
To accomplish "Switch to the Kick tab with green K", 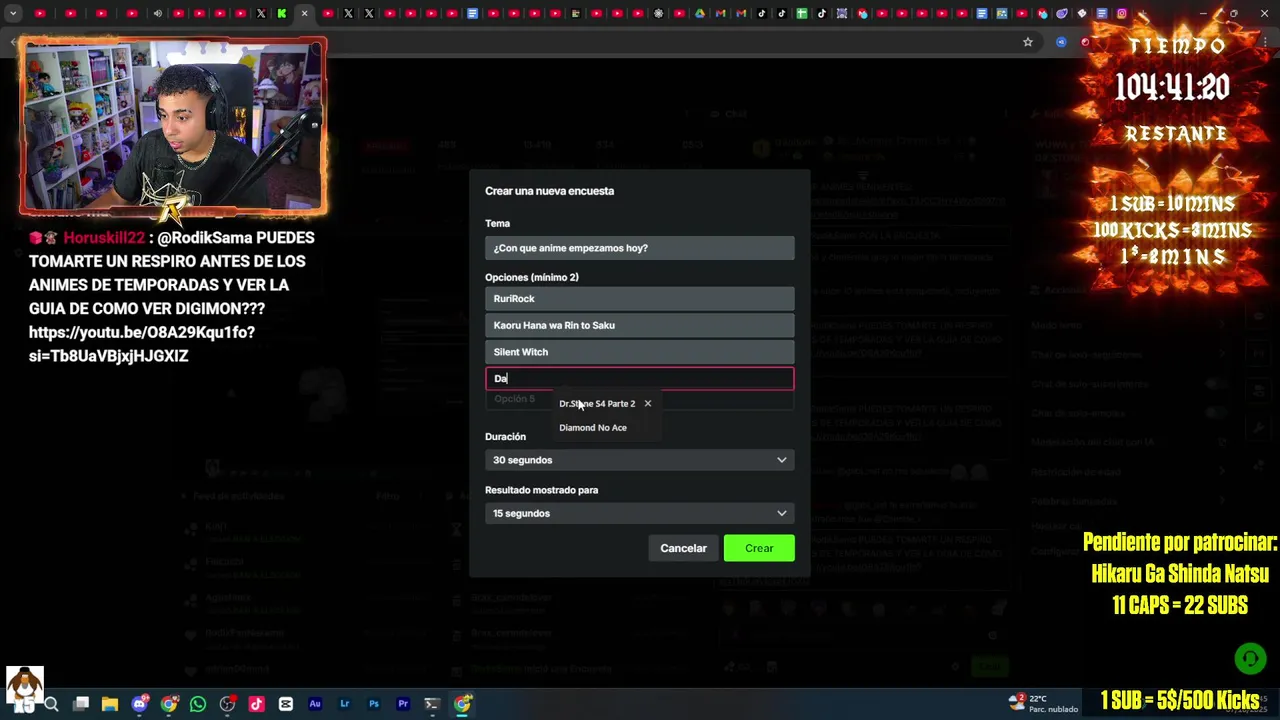I will pos(282,13).
